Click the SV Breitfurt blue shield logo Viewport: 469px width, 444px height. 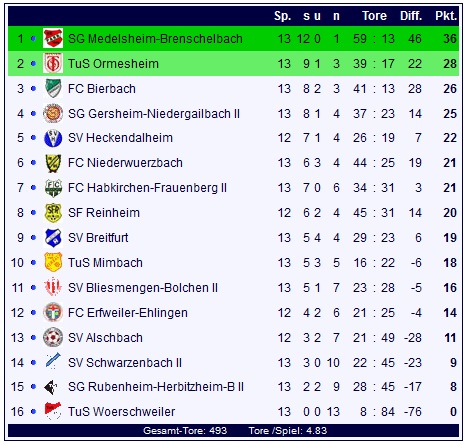pos(53,238)
